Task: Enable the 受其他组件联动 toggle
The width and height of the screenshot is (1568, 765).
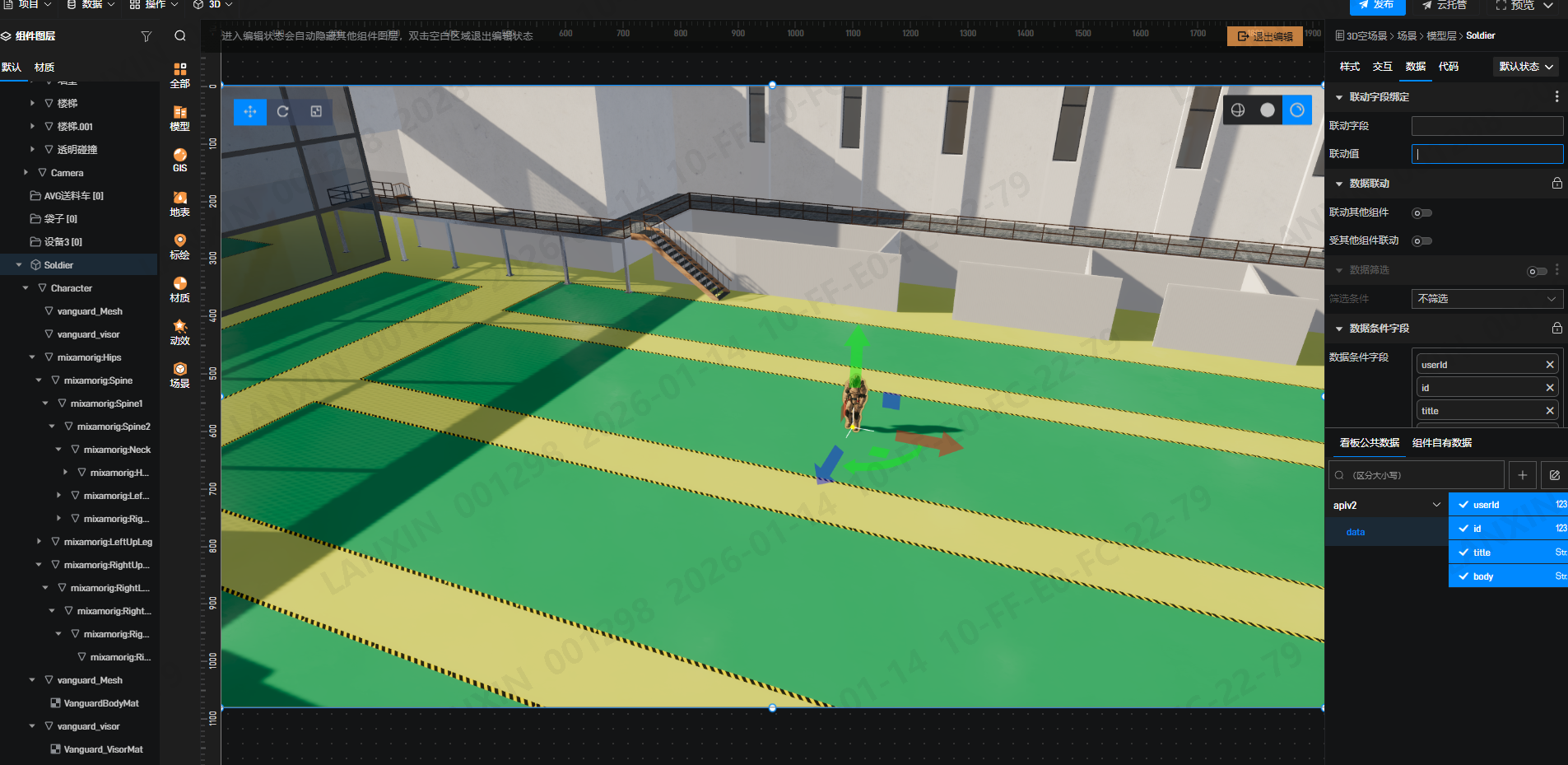Action: (x=1421, y=241)
